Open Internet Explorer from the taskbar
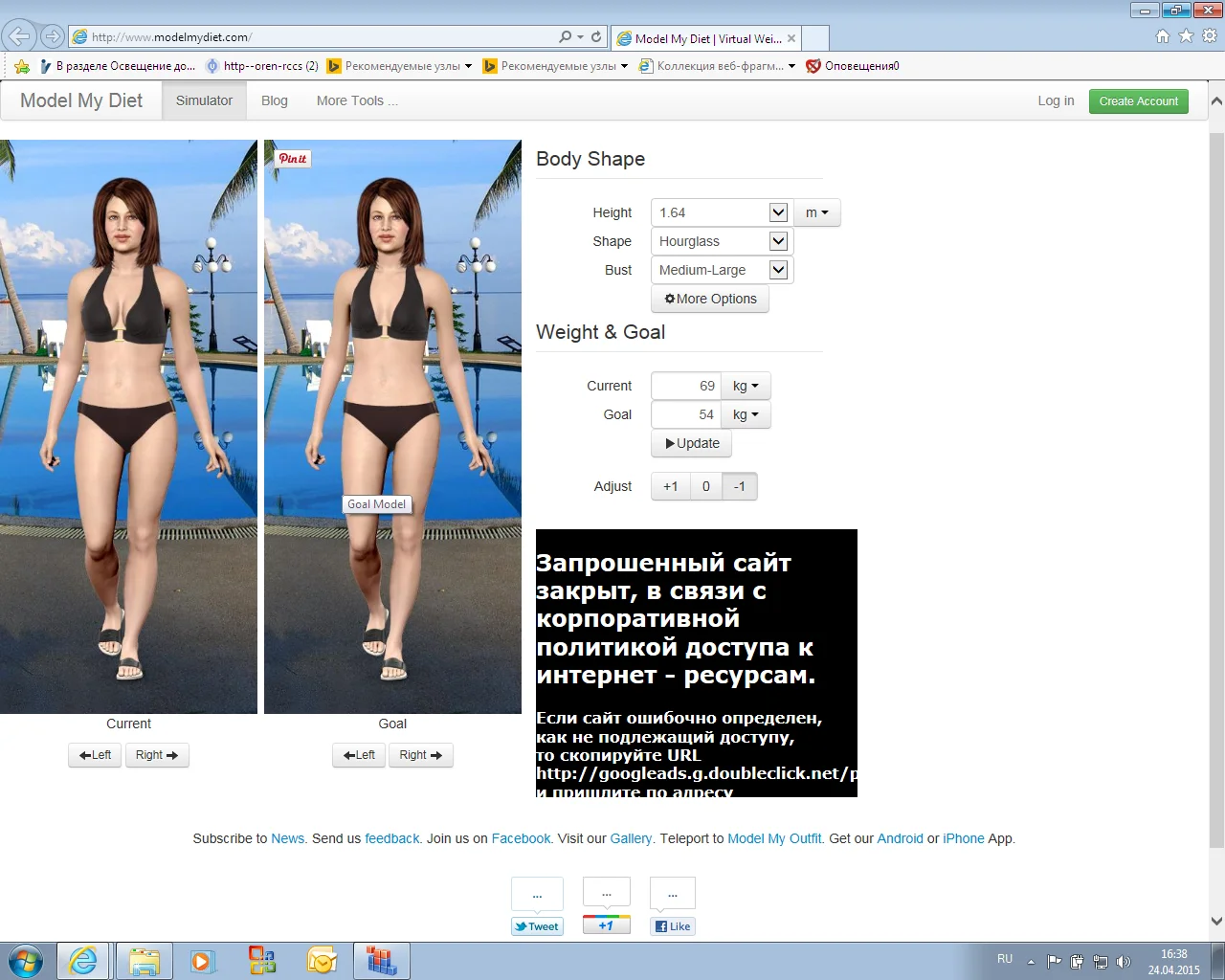The height and width of the screenshot is (980, 1225). [83, 961]
